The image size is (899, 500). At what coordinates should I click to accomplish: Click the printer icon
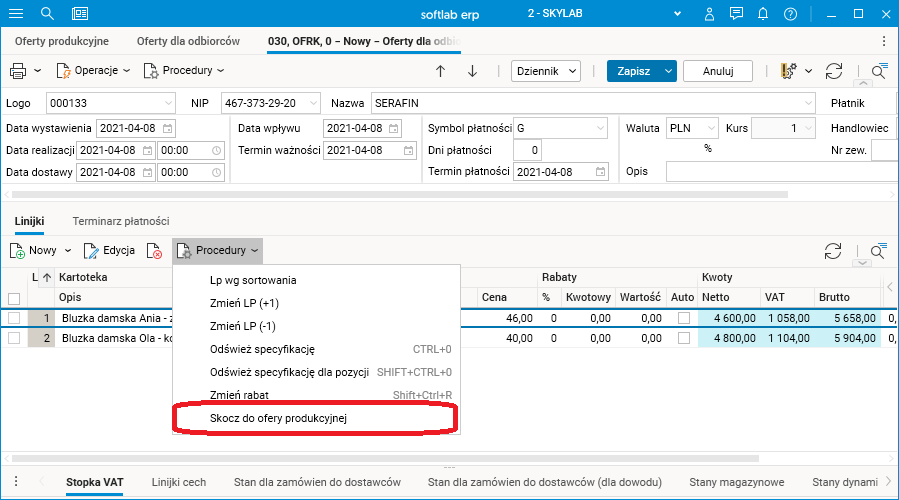coord(18,71)
